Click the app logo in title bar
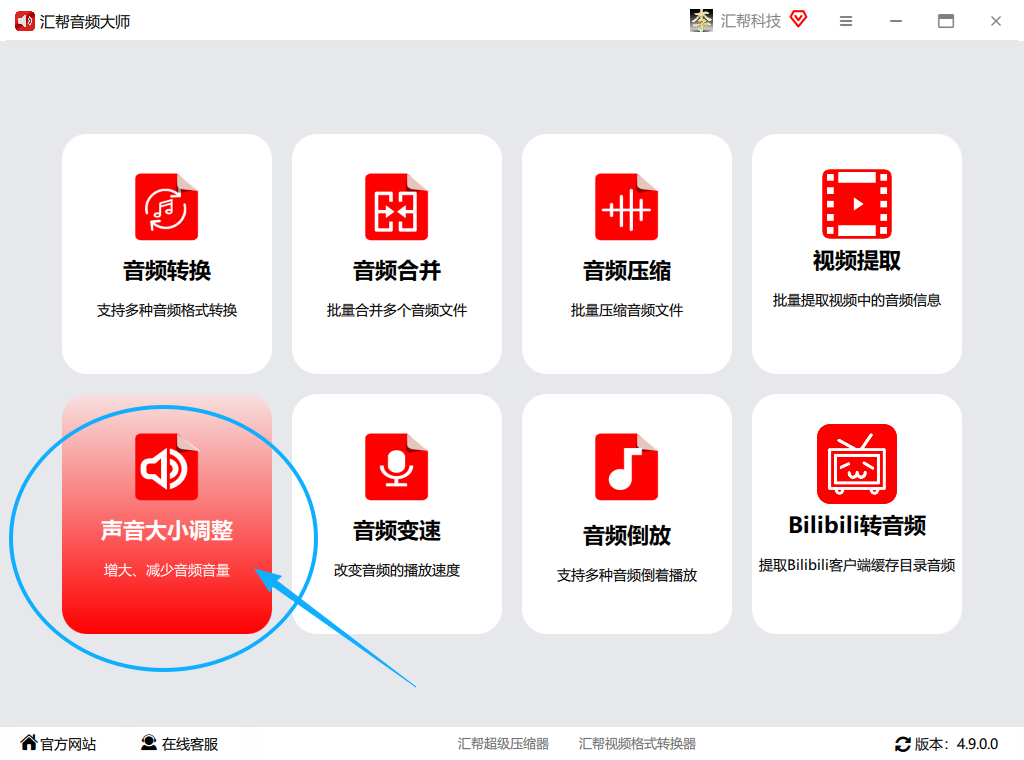This screenshot has height=760, width=1024. pyautogui.click(x=25, y=22)
